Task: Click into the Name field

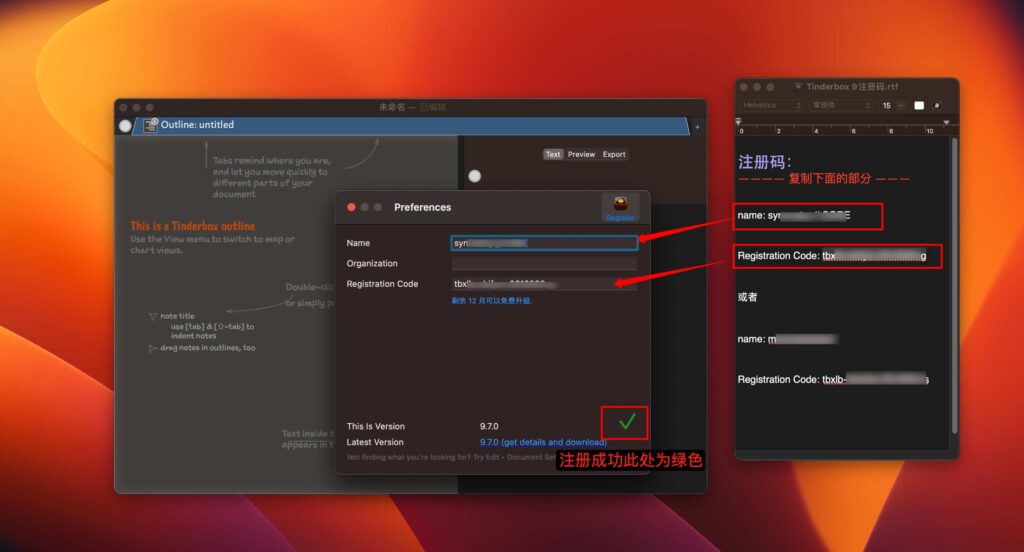Action: coord(544,243)
